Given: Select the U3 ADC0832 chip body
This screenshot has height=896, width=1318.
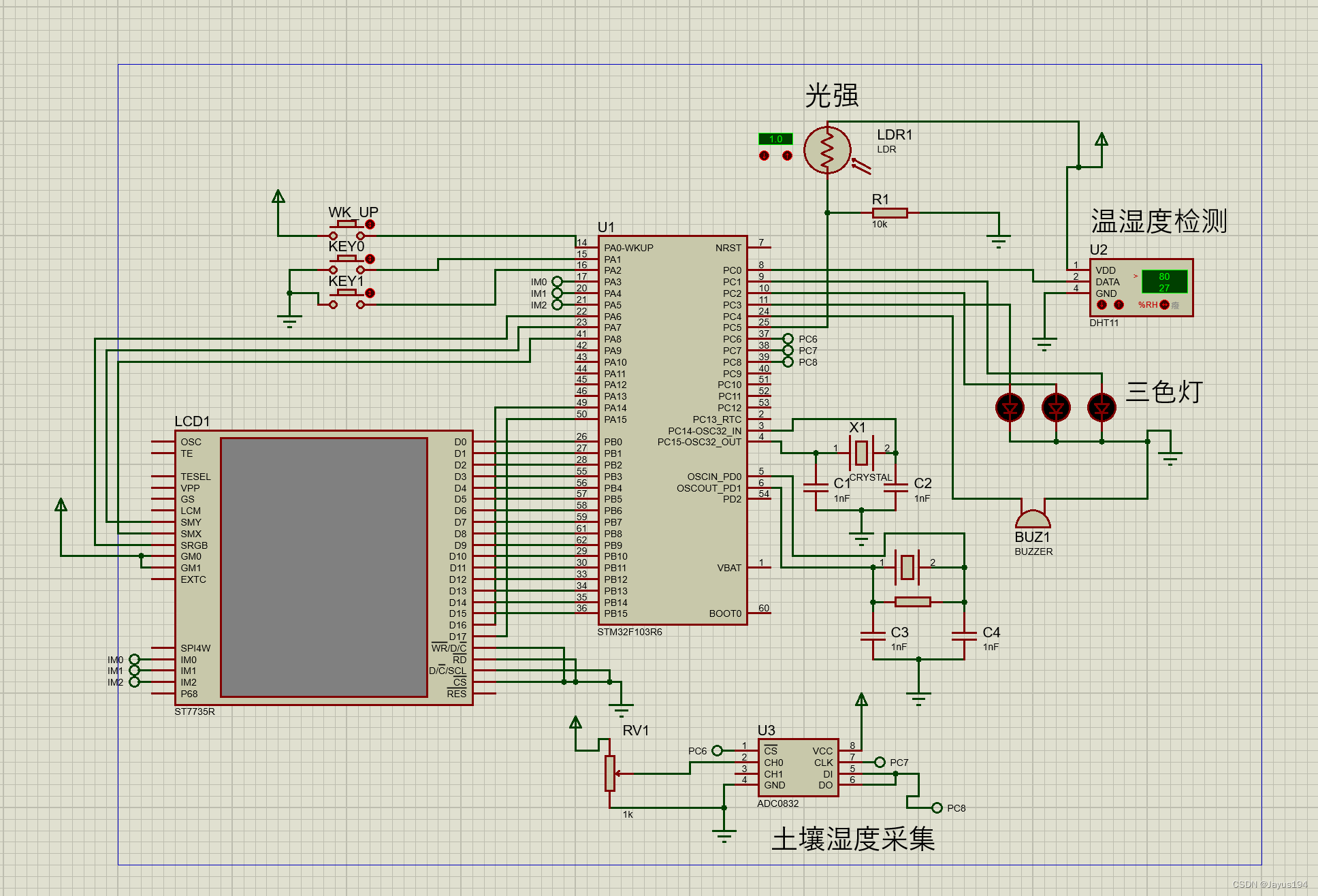Looking at the screenshot, I should (x=798, y=768).
